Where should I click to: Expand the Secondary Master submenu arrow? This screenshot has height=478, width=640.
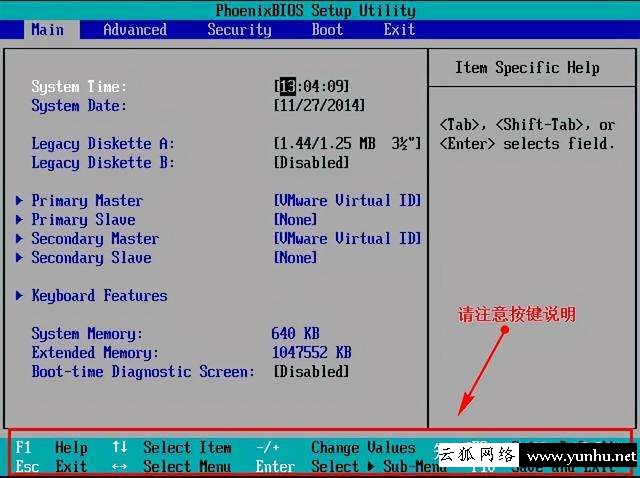(19, 238)
